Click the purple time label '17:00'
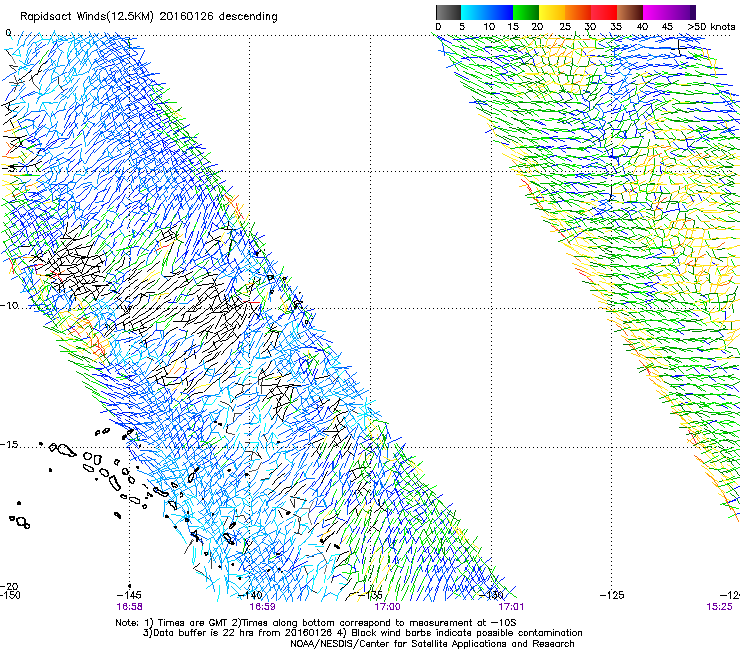Viewport: 740px width, 650px height. point(387,607)
